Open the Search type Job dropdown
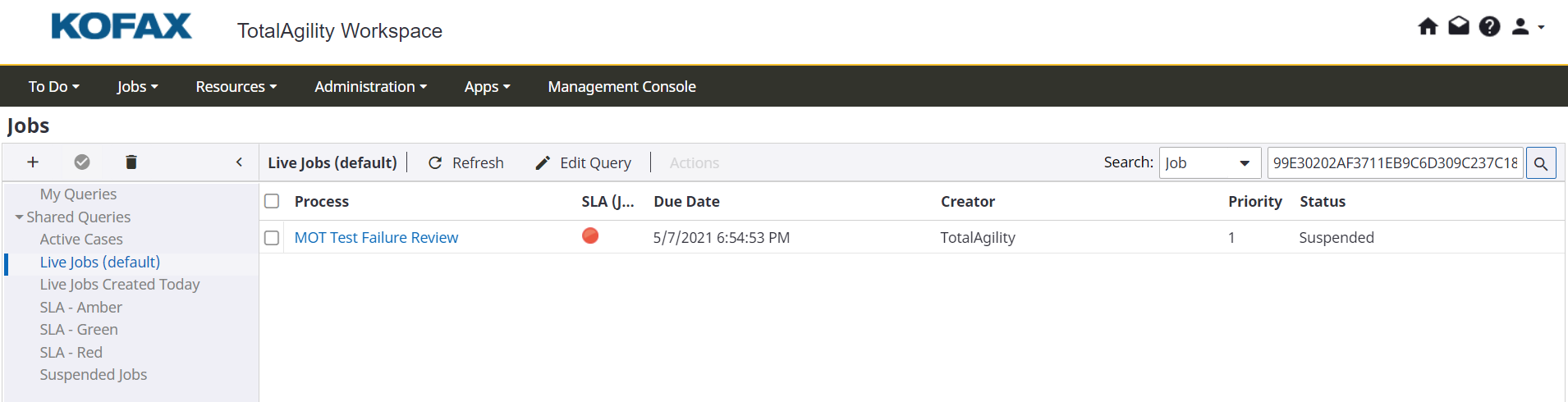The width and height of the screenshot is (1568, 402). pos(1209,163)
